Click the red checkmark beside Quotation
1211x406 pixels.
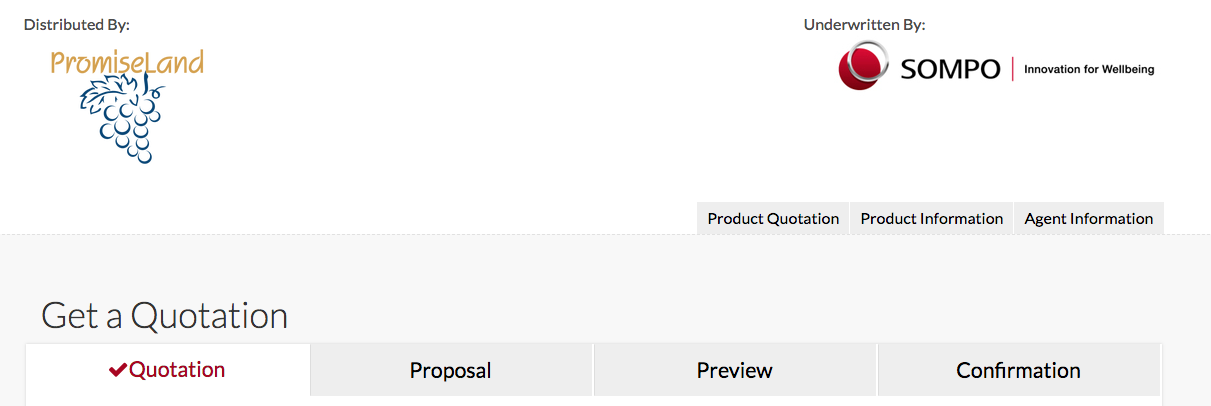coord(118,370)
